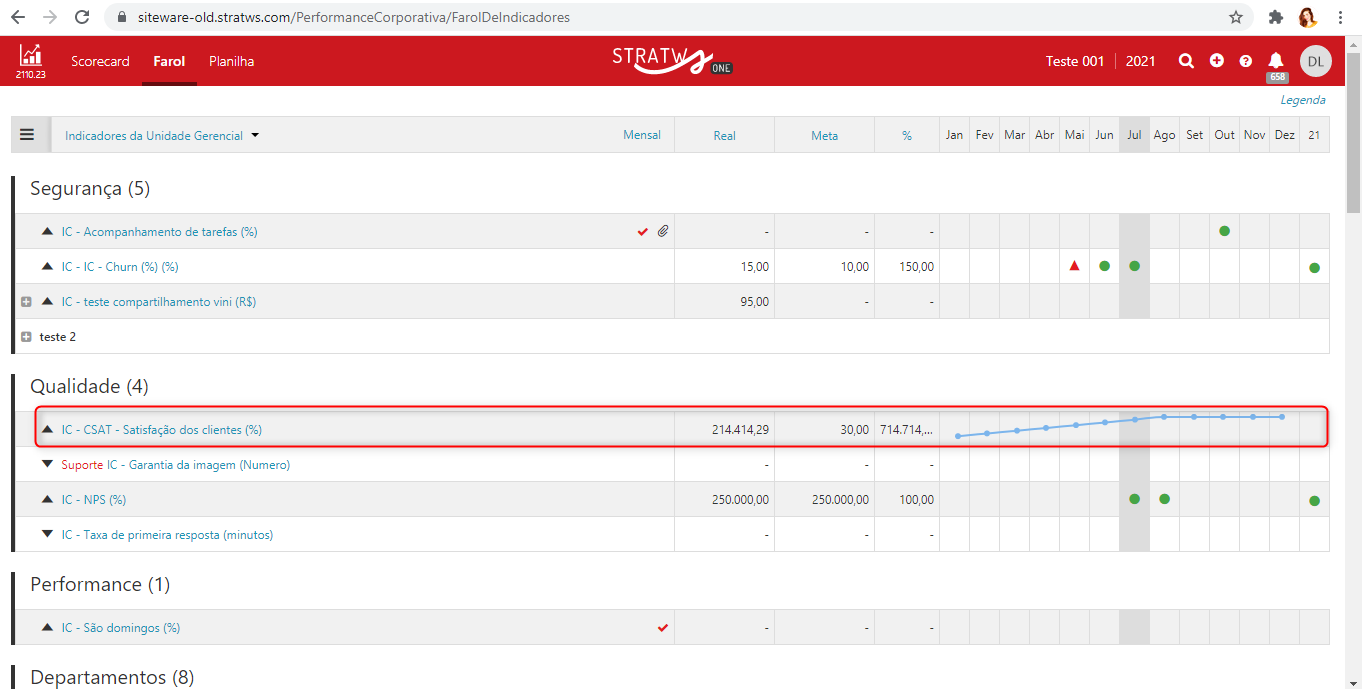
Task: Click the Segurança (5) section heading
Action: pyautogui.click(x=90, y=188)
